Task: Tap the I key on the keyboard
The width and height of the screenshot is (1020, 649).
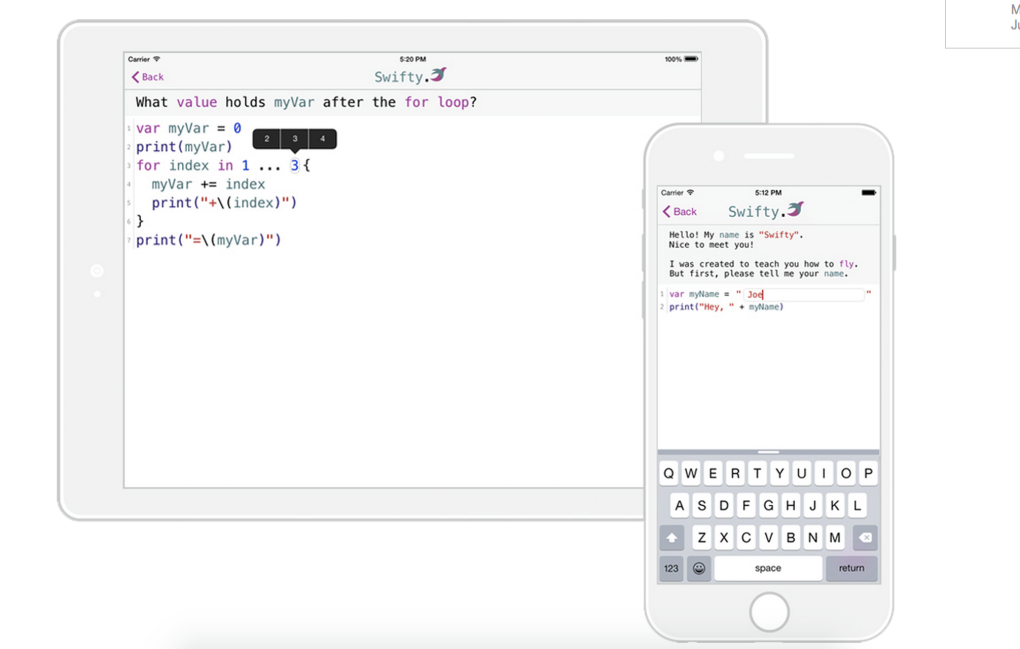Action: pyautogui.click(x=824, y=473)
